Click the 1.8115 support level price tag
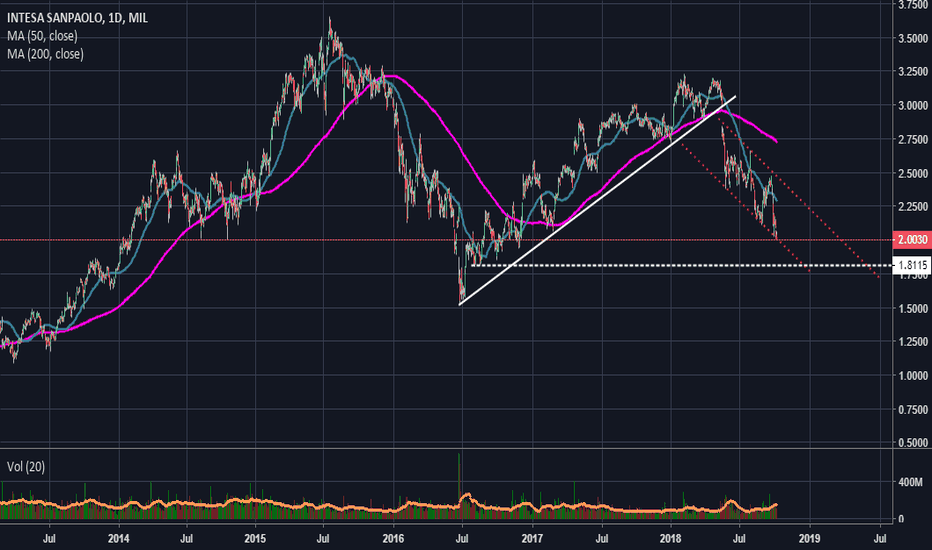Screen dimensions: 932x550 pos(912,265)
